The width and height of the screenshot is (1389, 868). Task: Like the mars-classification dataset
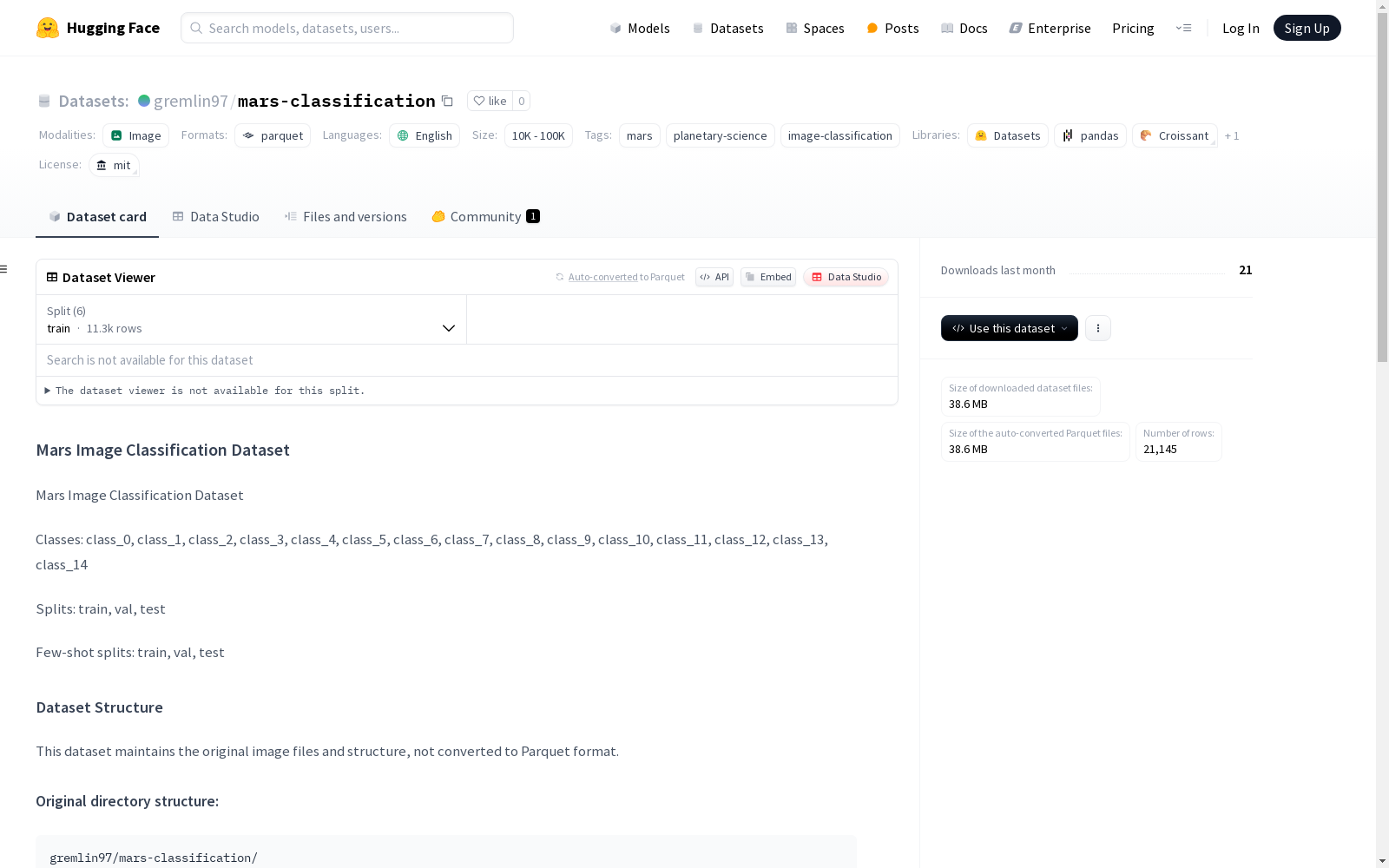click(490, 101)
